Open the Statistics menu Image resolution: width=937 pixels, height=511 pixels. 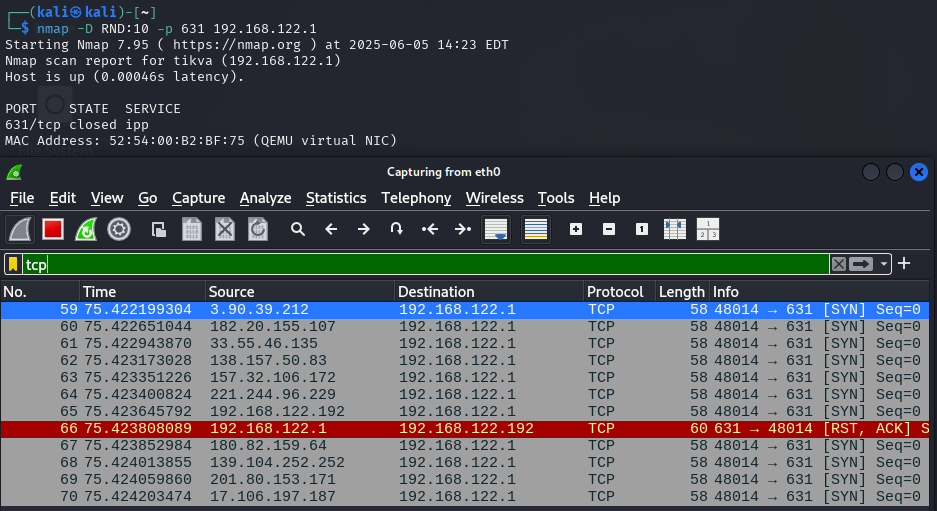tap(336, 198)
